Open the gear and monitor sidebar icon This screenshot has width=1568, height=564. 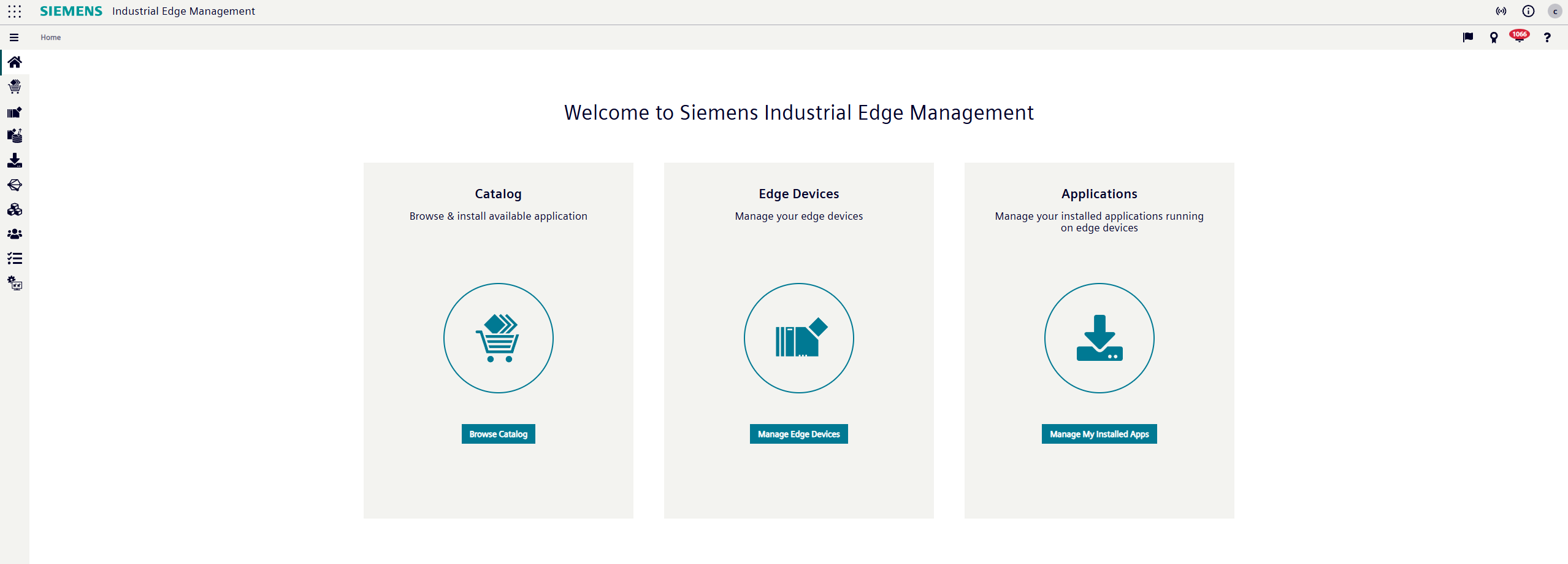[x=15, y=284]
